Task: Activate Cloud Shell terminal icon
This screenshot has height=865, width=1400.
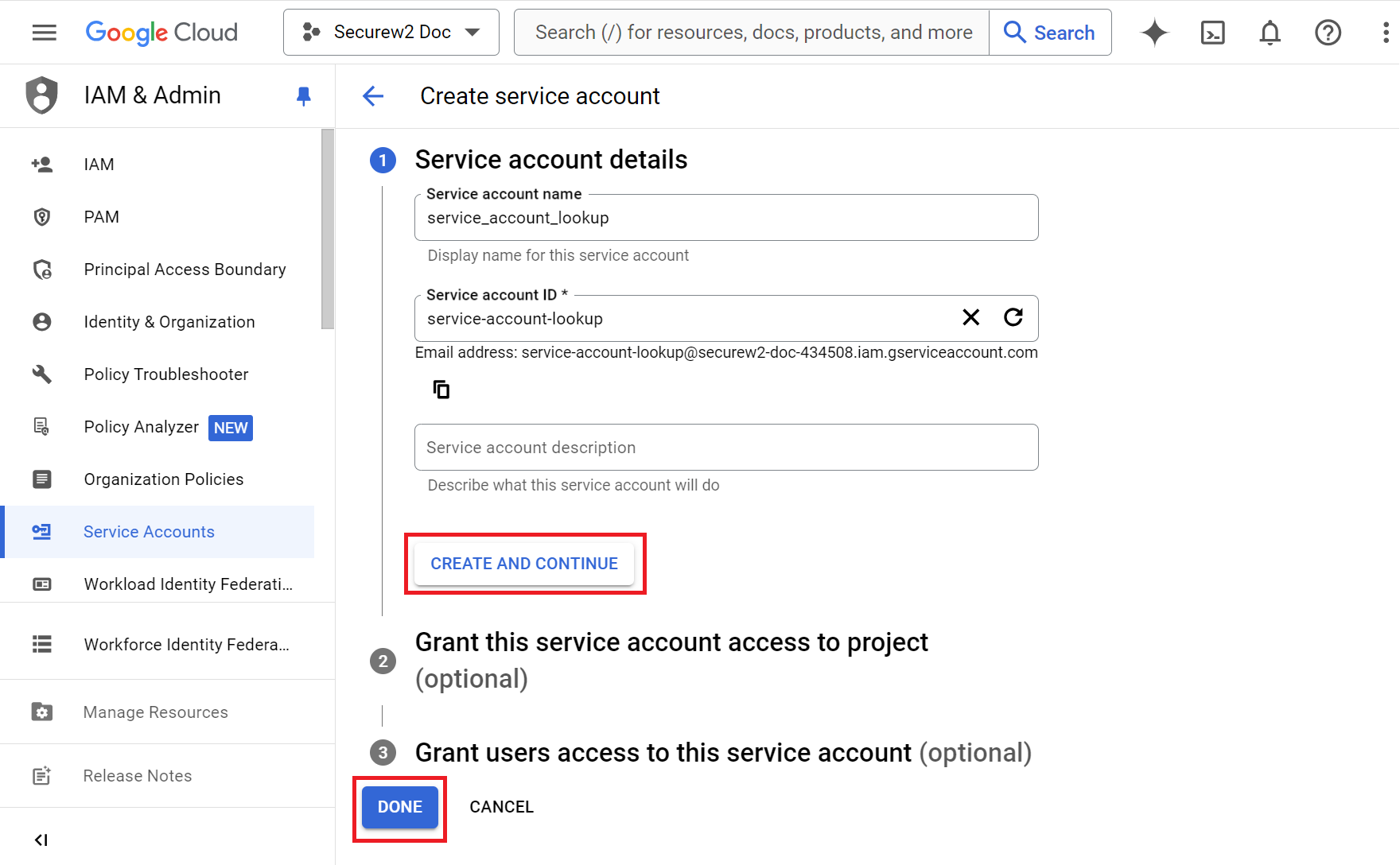Action: (x=1212, y=33)
